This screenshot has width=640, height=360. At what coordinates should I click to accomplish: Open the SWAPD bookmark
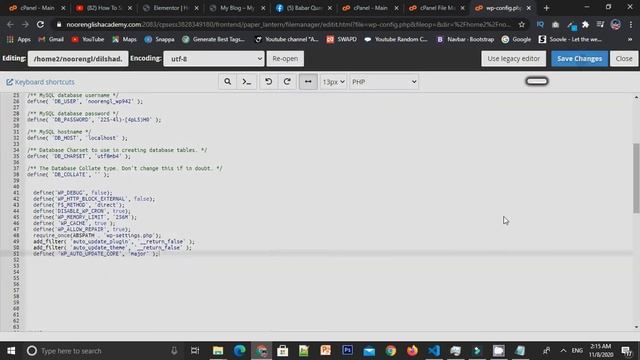(342, 39)
